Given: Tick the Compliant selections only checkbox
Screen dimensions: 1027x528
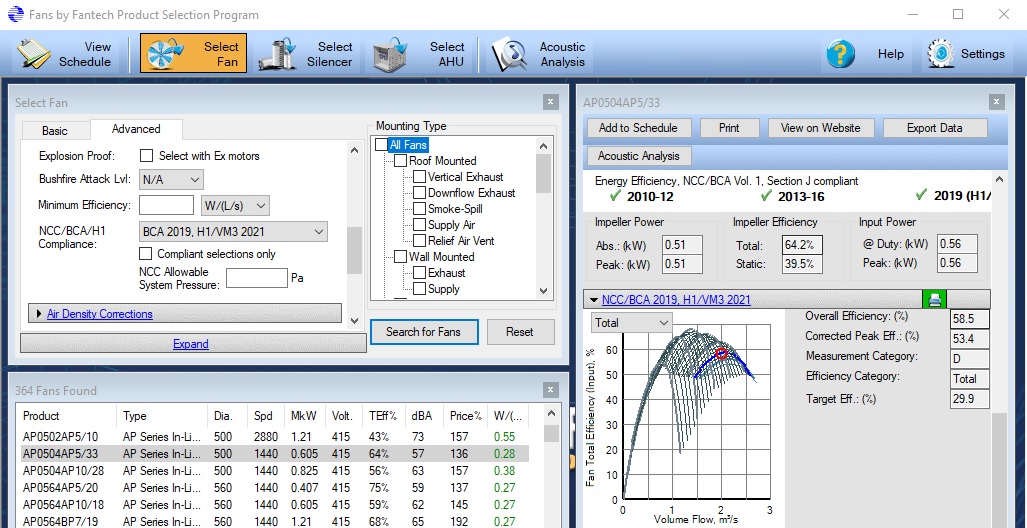Looking at the screenshot, I should (x=147, y=254).
